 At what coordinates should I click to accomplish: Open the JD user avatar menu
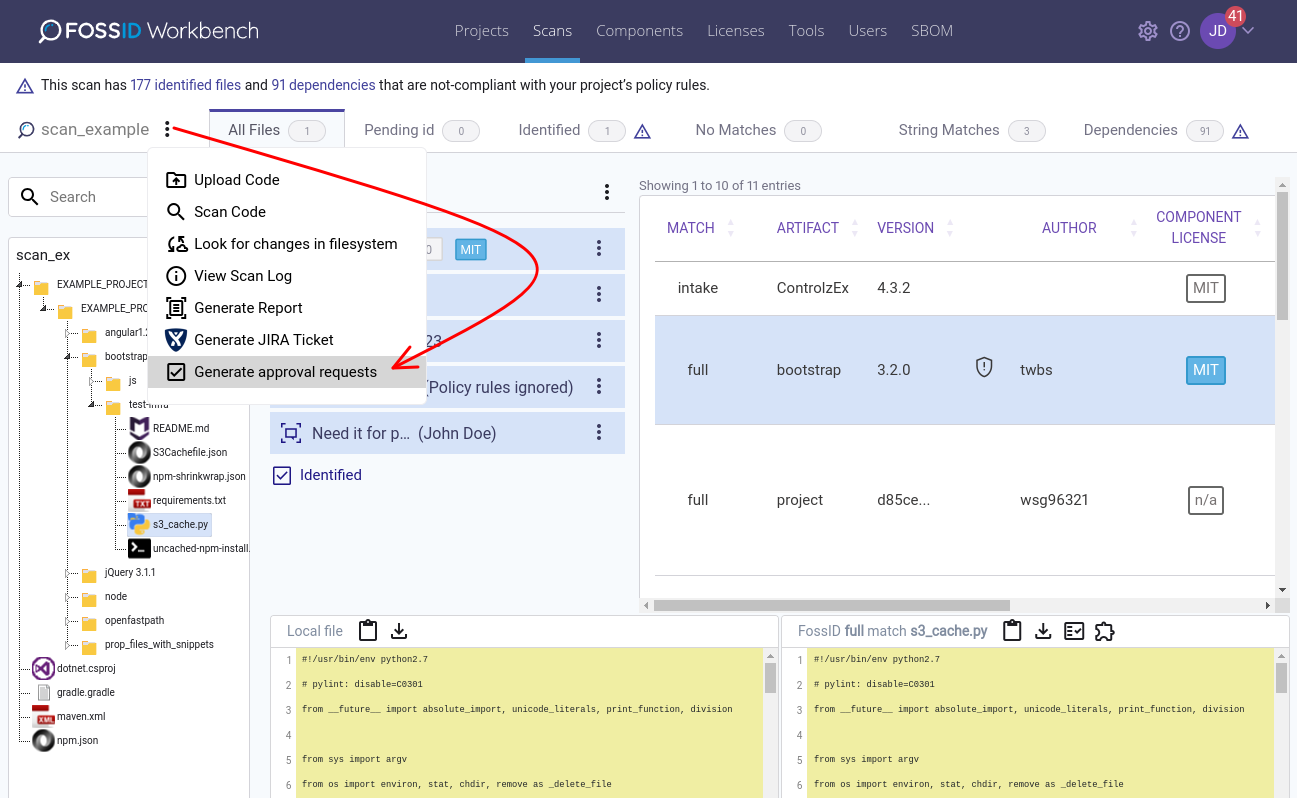(1218, 31)
